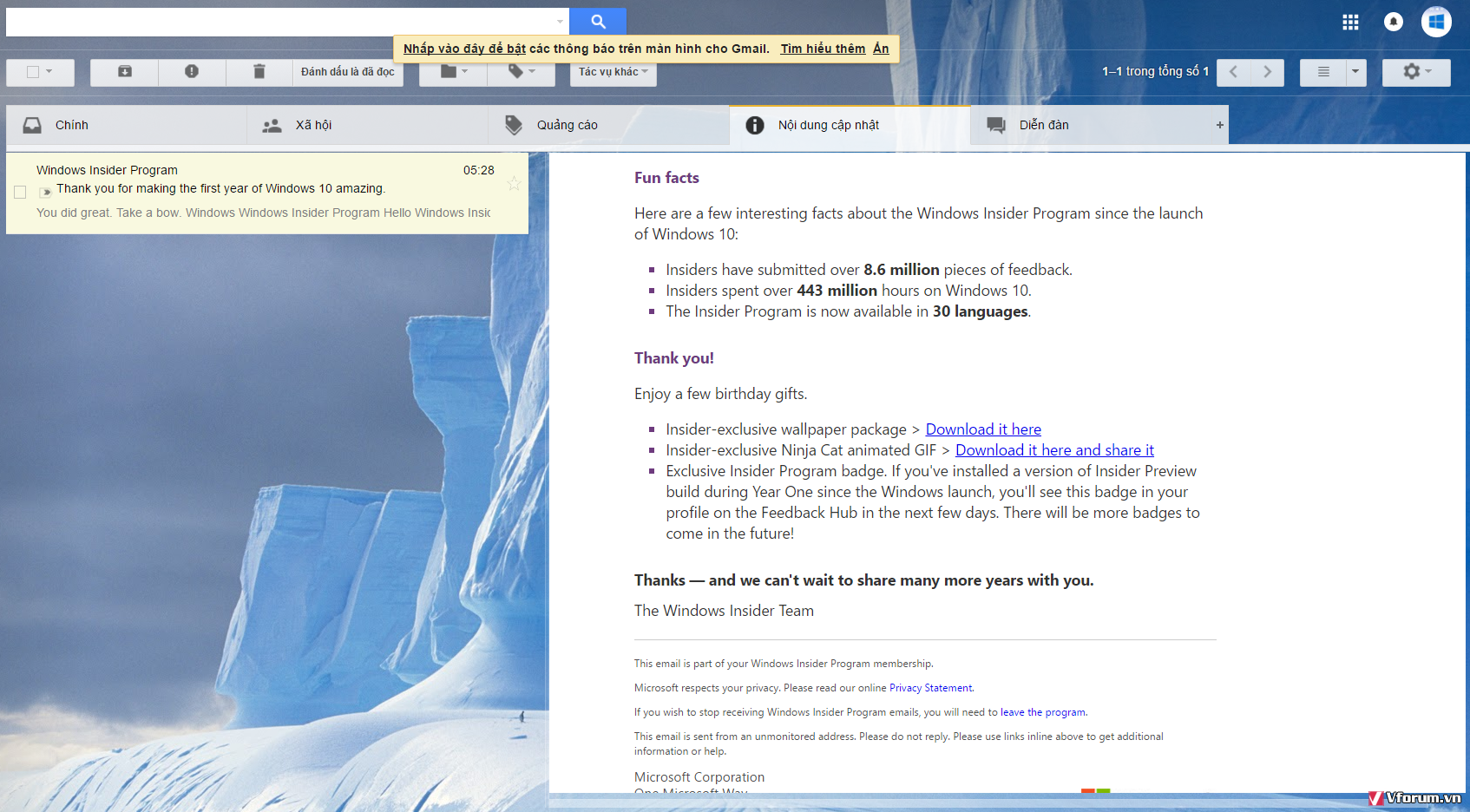This screenshot has height=812, width=1470.
Task: Open the Google apps grid
Action: [1350, 23]
